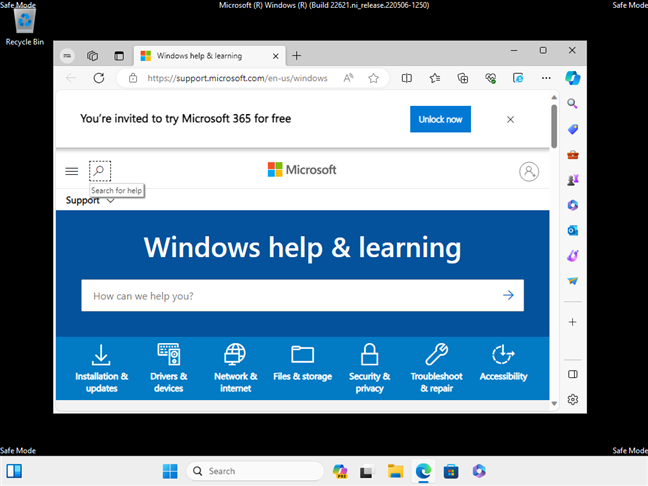Image resolution: width=648 pixels, height=486 pixels.
Task: Open the Edge profile icon
Action: coord(67,56)
